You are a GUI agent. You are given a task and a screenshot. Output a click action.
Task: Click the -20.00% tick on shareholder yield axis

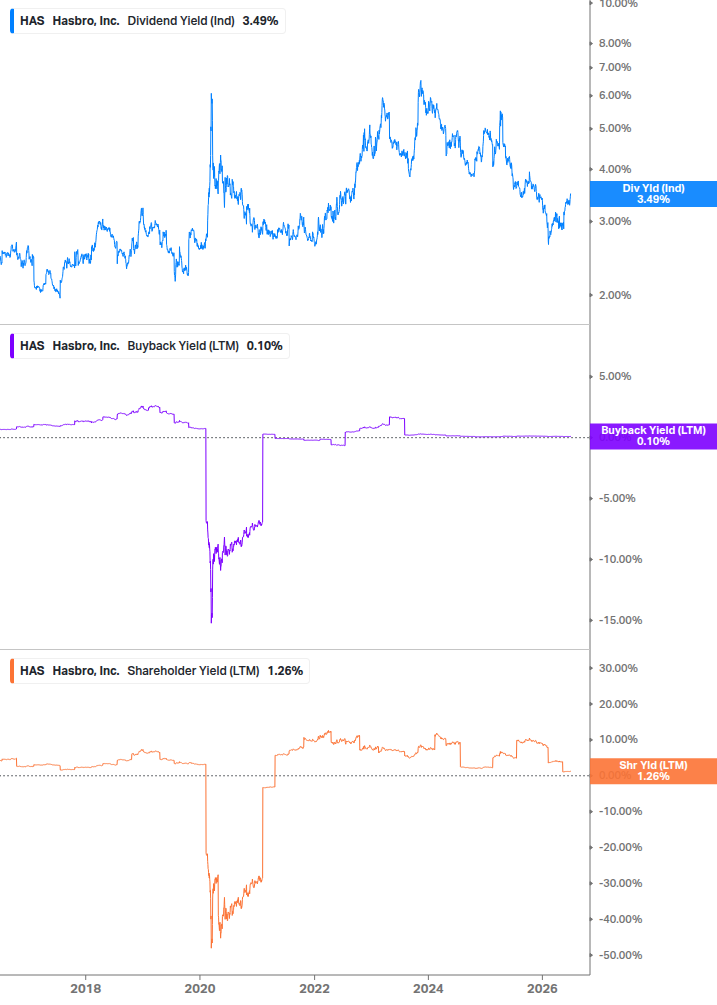[620, 847]
